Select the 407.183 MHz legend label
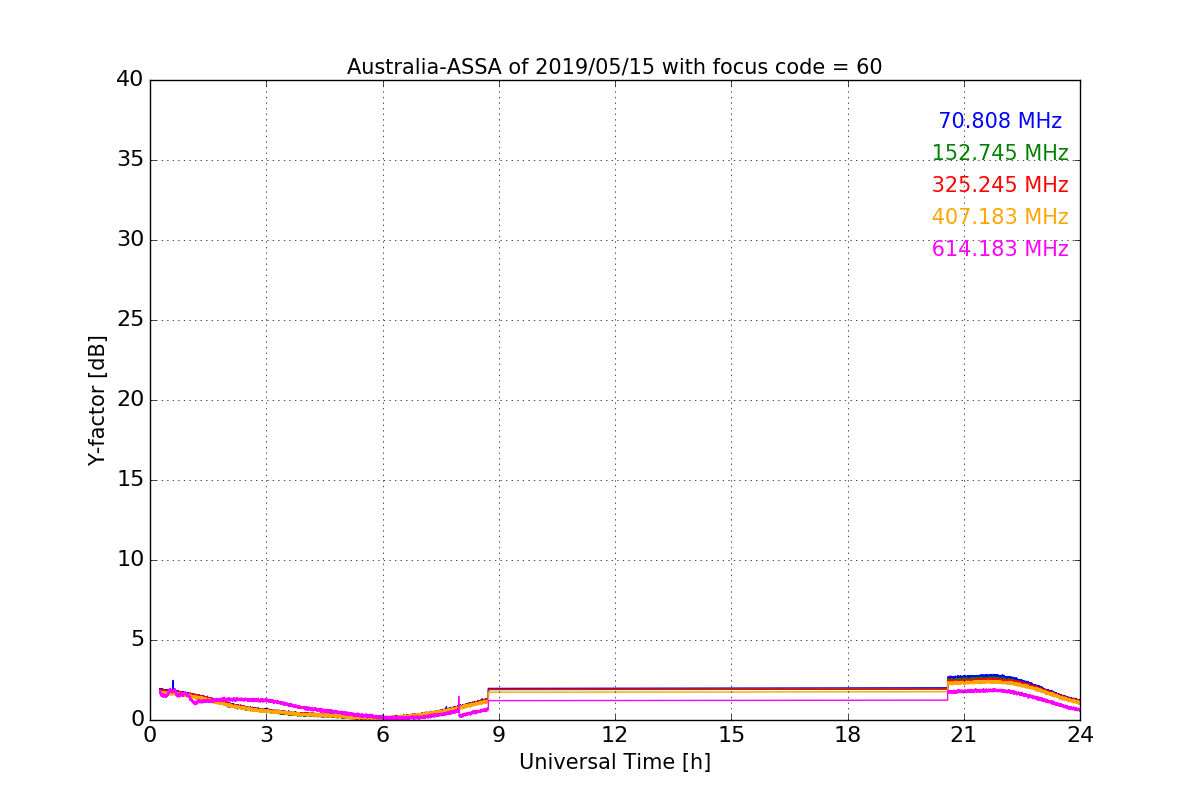The height and width of the screenshot is (800, 1200). point(1000,217)
